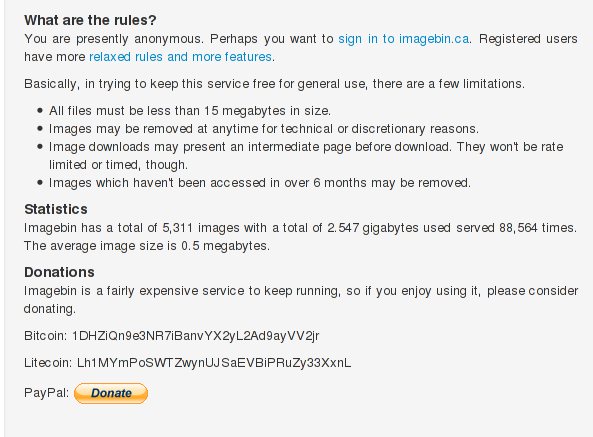Click the 15 megabytes file size rule

[190, 111]
